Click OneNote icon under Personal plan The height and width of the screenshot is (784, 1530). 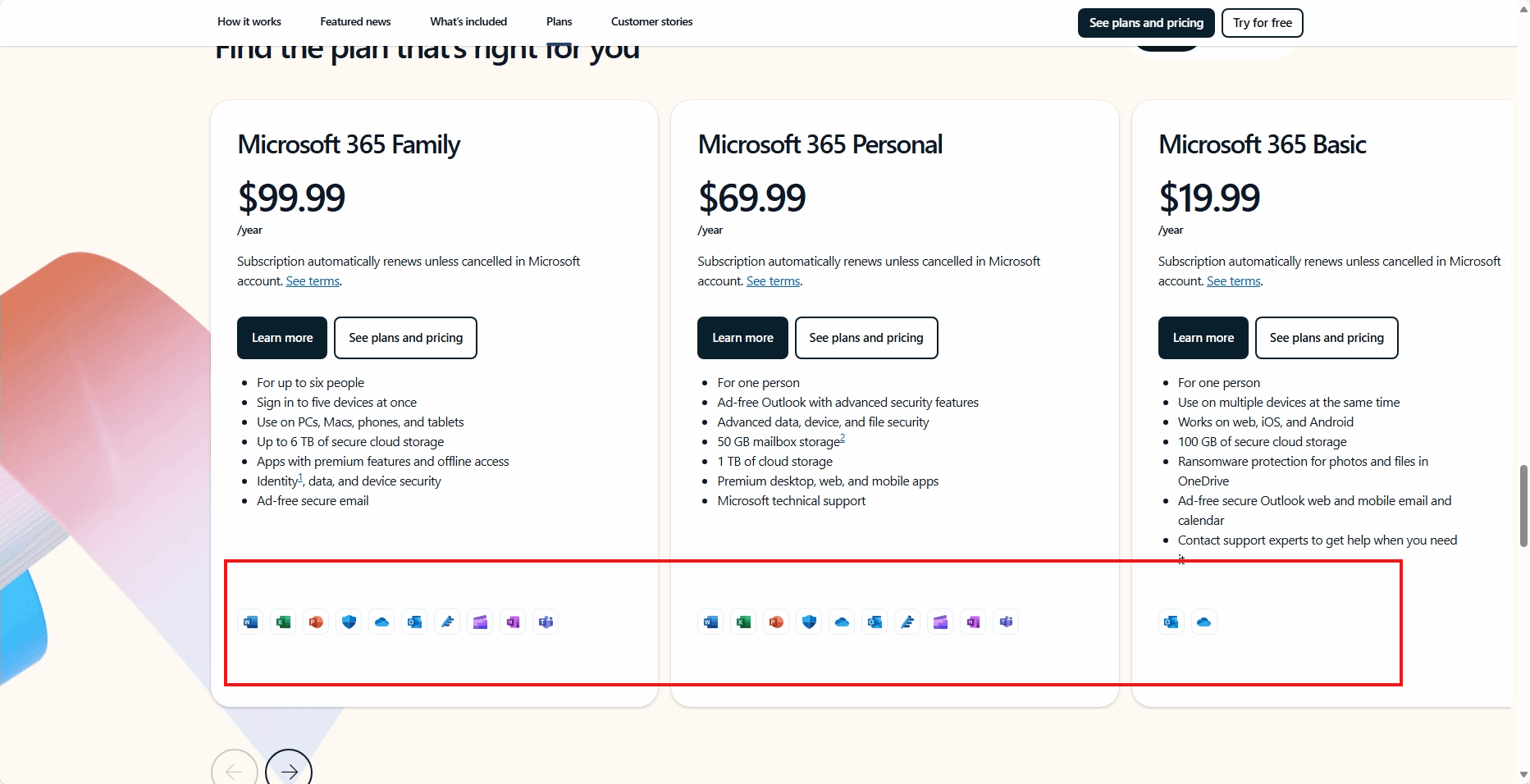(x=973, y=622)
